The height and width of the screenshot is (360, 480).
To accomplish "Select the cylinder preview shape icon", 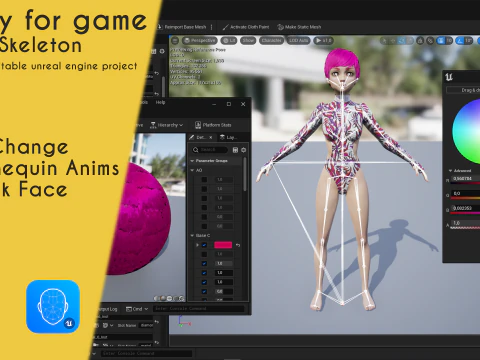I will pyautogui.click(x=156, y=298).
